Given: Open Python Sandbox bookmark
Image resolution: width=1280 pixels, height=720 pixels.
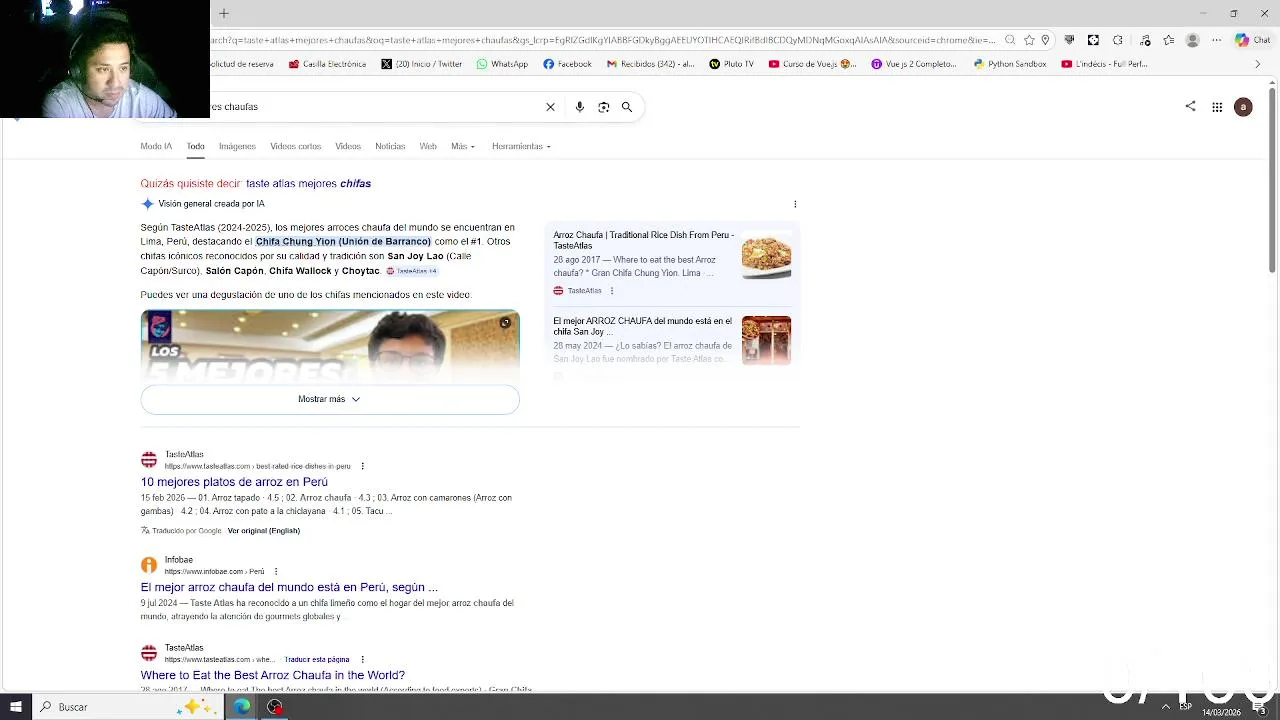Looking at the screenshot, I should pyautogui.click(x=1010, y=64).
